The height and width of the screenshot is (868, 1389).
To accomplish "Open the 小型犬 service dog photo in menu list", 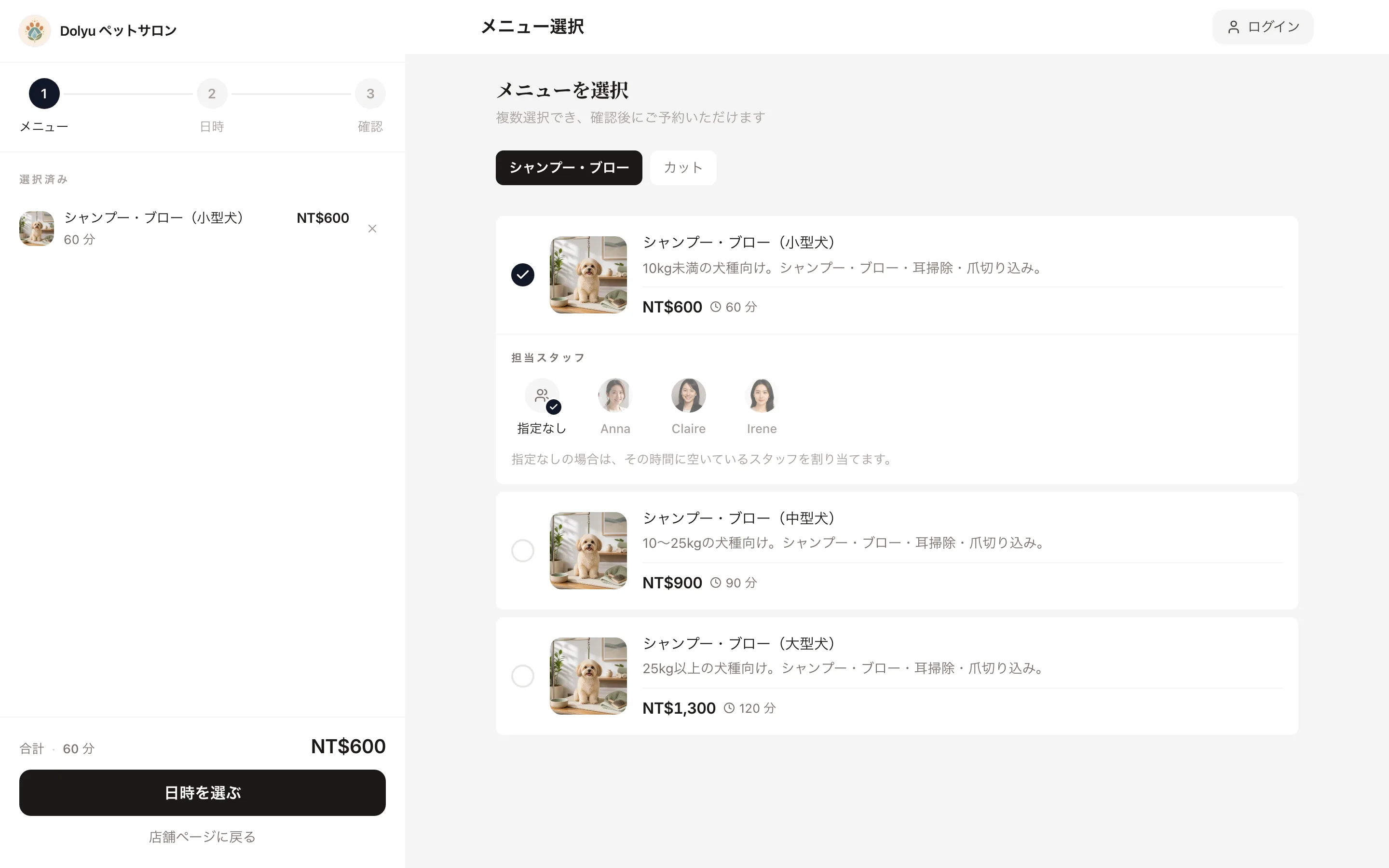I will click(588, 274).
